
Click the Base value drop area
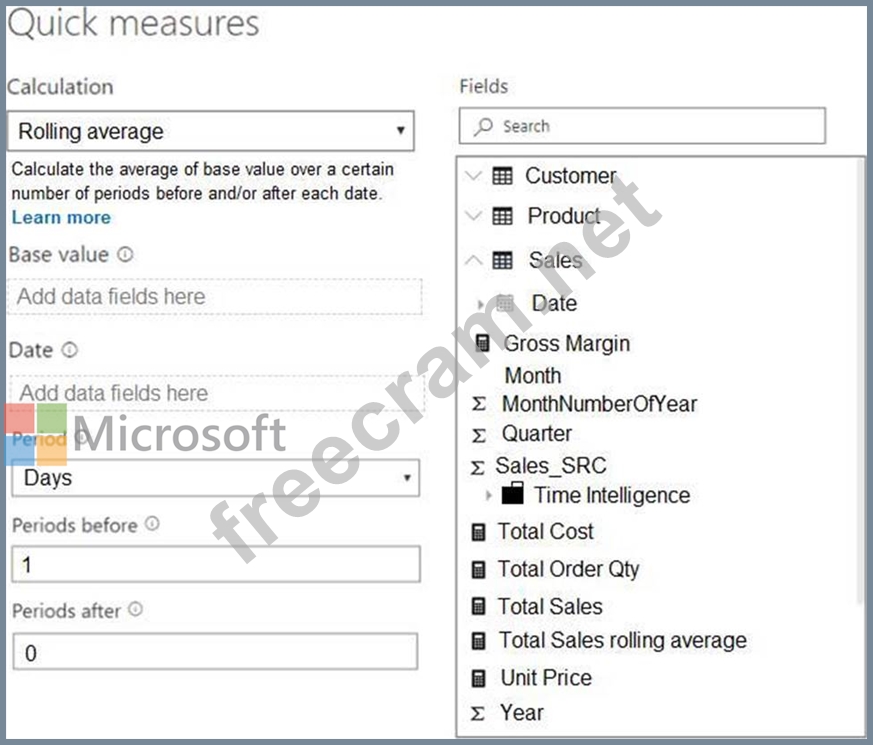[x=215, y=296]
